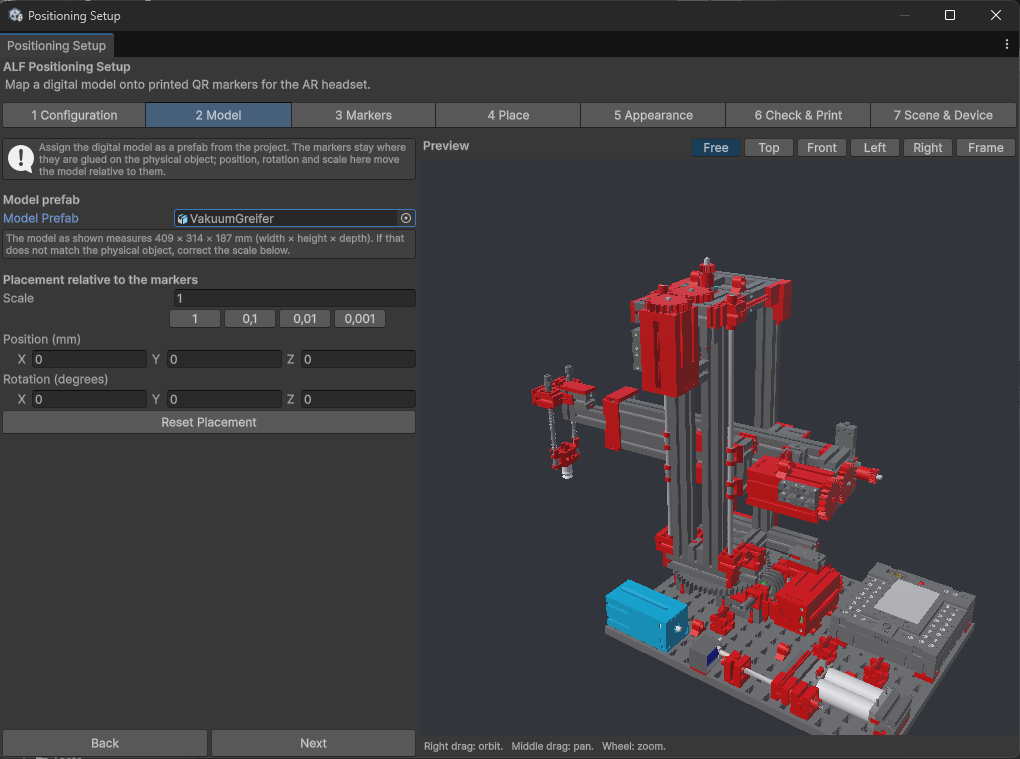The height and width of the screenshot is (759, 1020).
Task: Click the Next button
Action: click(x=313, y=743)
